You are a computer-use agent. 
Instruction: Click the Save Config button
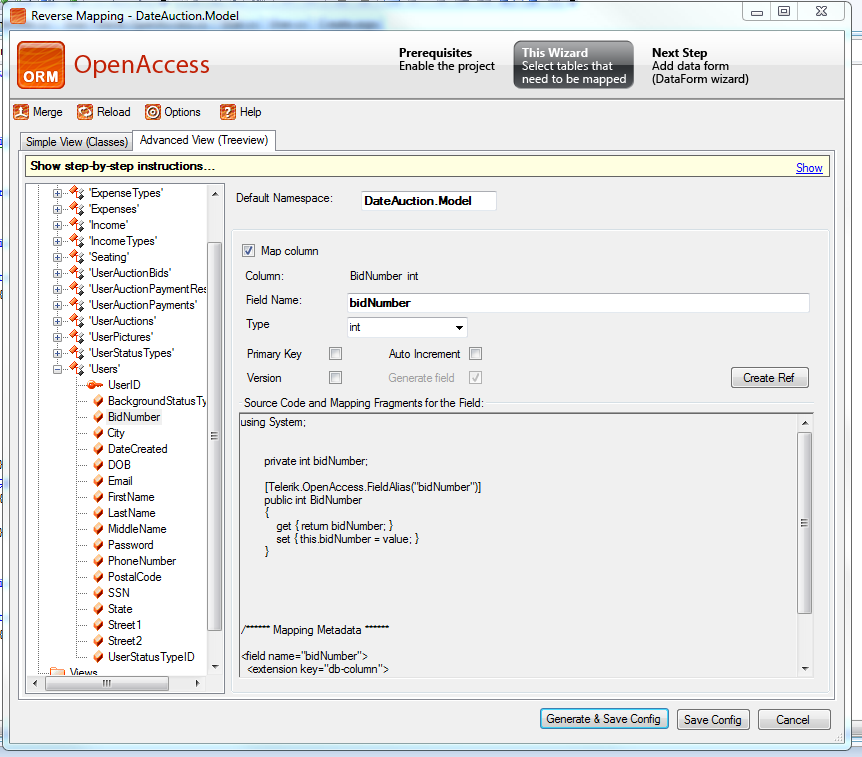tap(712, 720)
